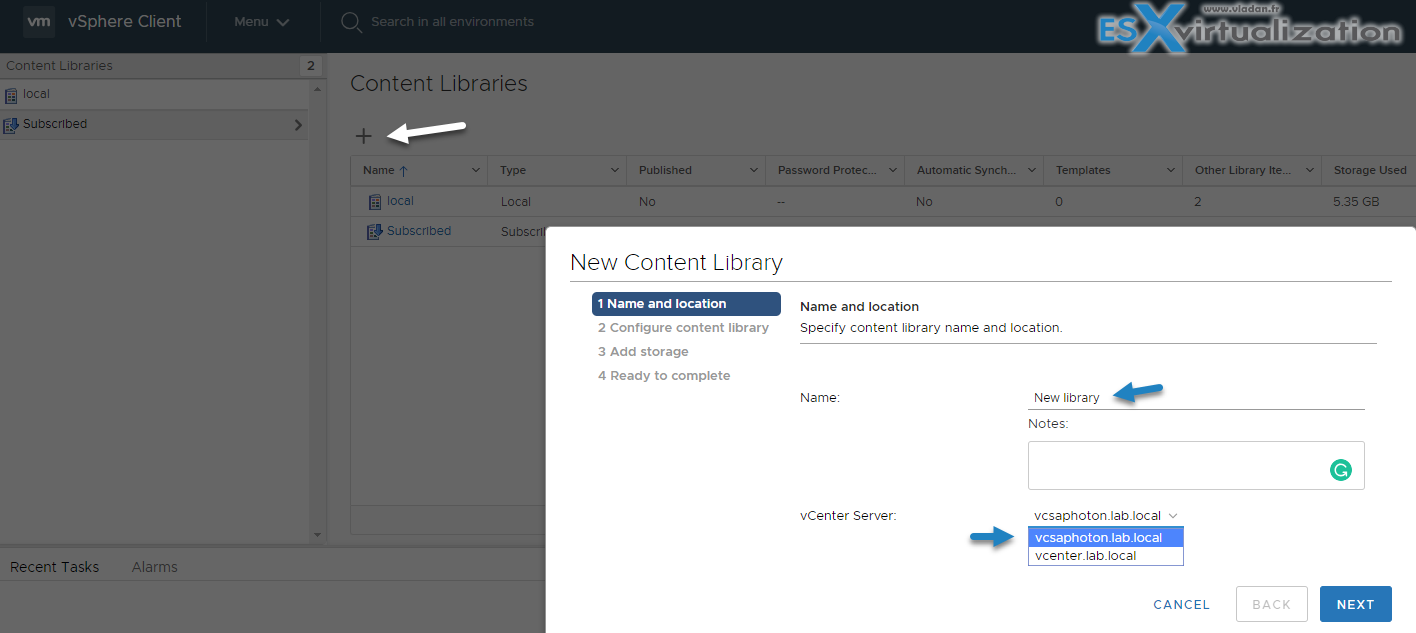
Task: Go to step 3 Add storage
Action: pyautogui.click(x=643, y=352)
